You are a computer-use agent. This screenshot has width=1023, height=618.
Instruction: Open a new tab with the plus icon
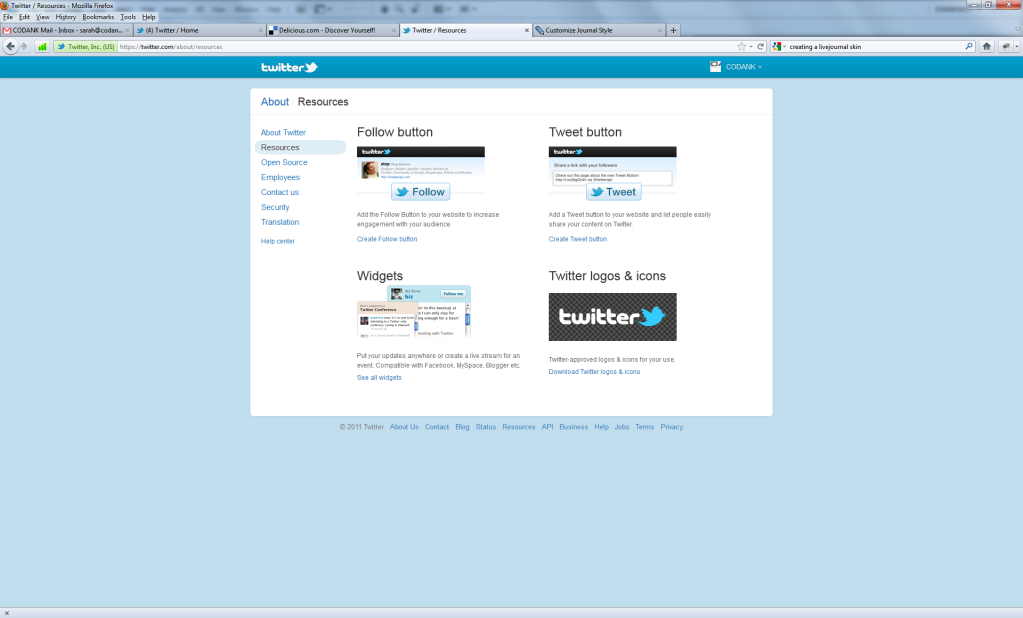tap(673, 30)
